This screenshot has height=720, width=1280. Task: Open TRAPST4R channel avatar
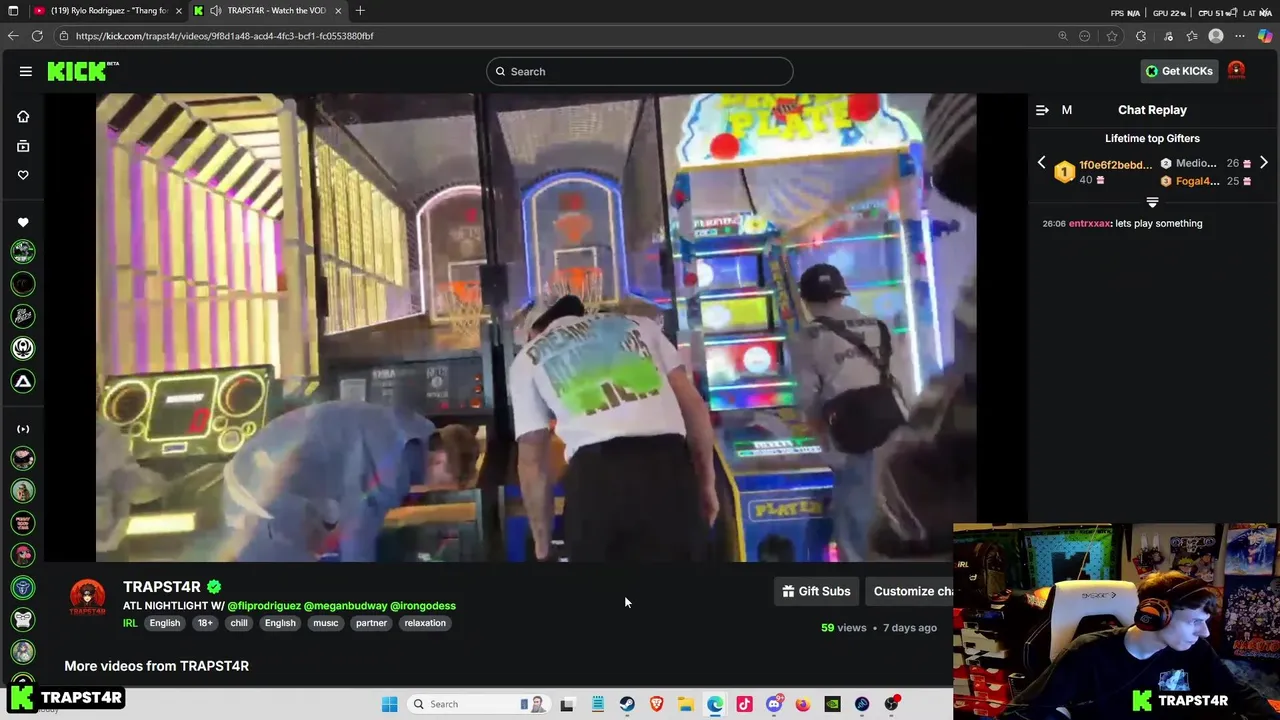(87, 598)
